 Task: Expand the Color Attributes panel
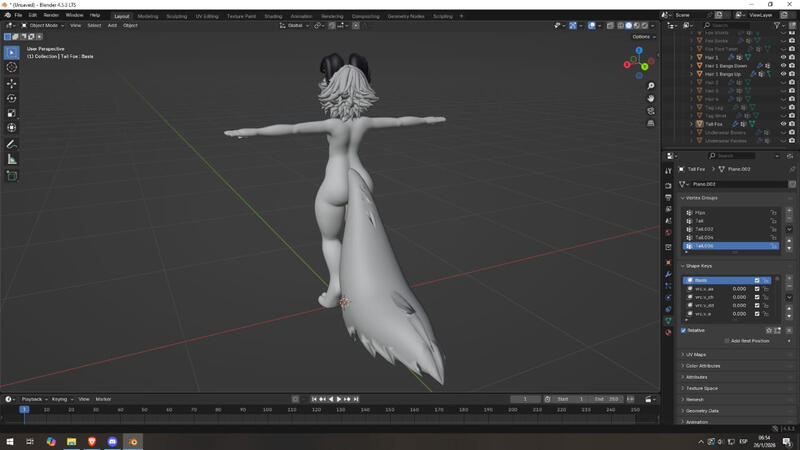click(703, 366)
